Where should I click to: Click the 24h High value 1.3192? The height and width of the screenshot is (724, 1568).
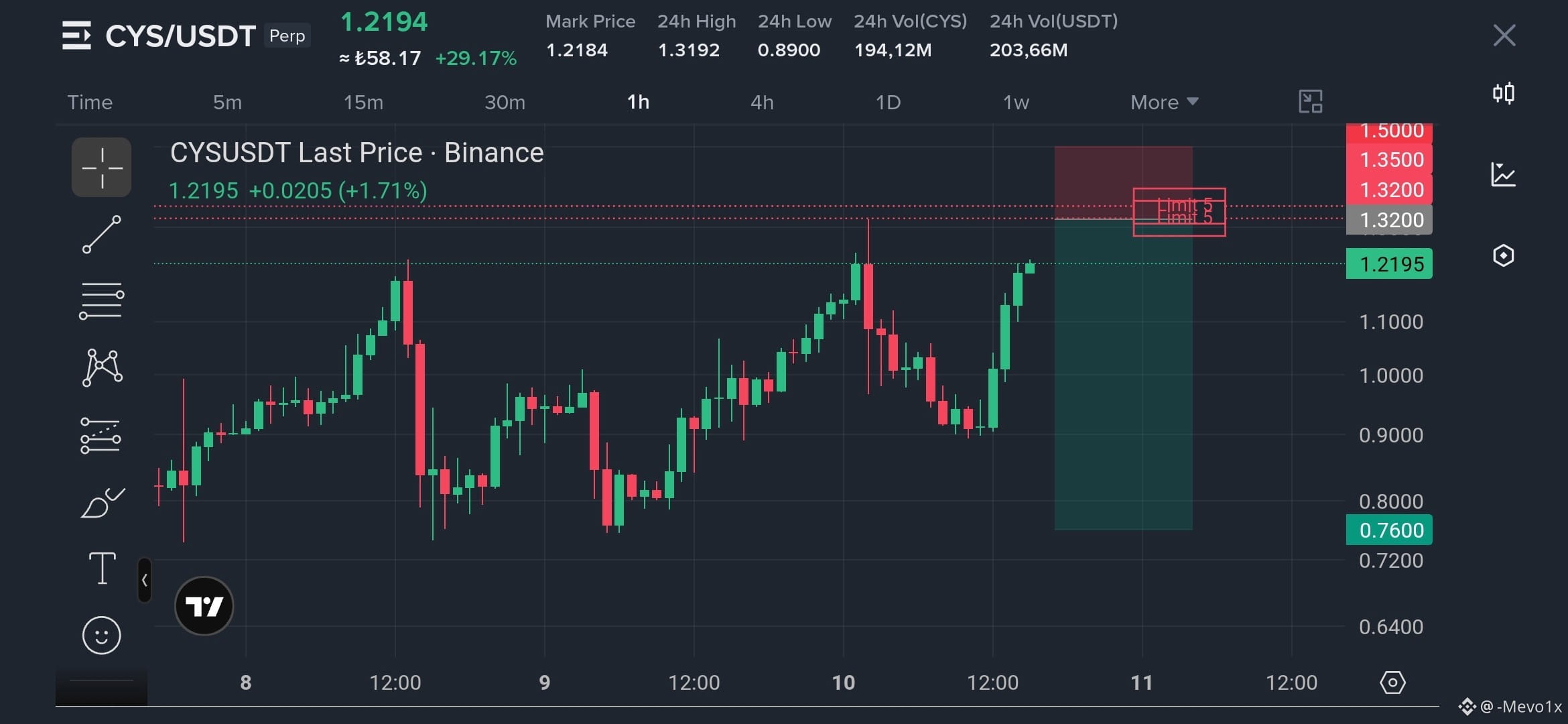pyautogui.click(x=689, y=50)
